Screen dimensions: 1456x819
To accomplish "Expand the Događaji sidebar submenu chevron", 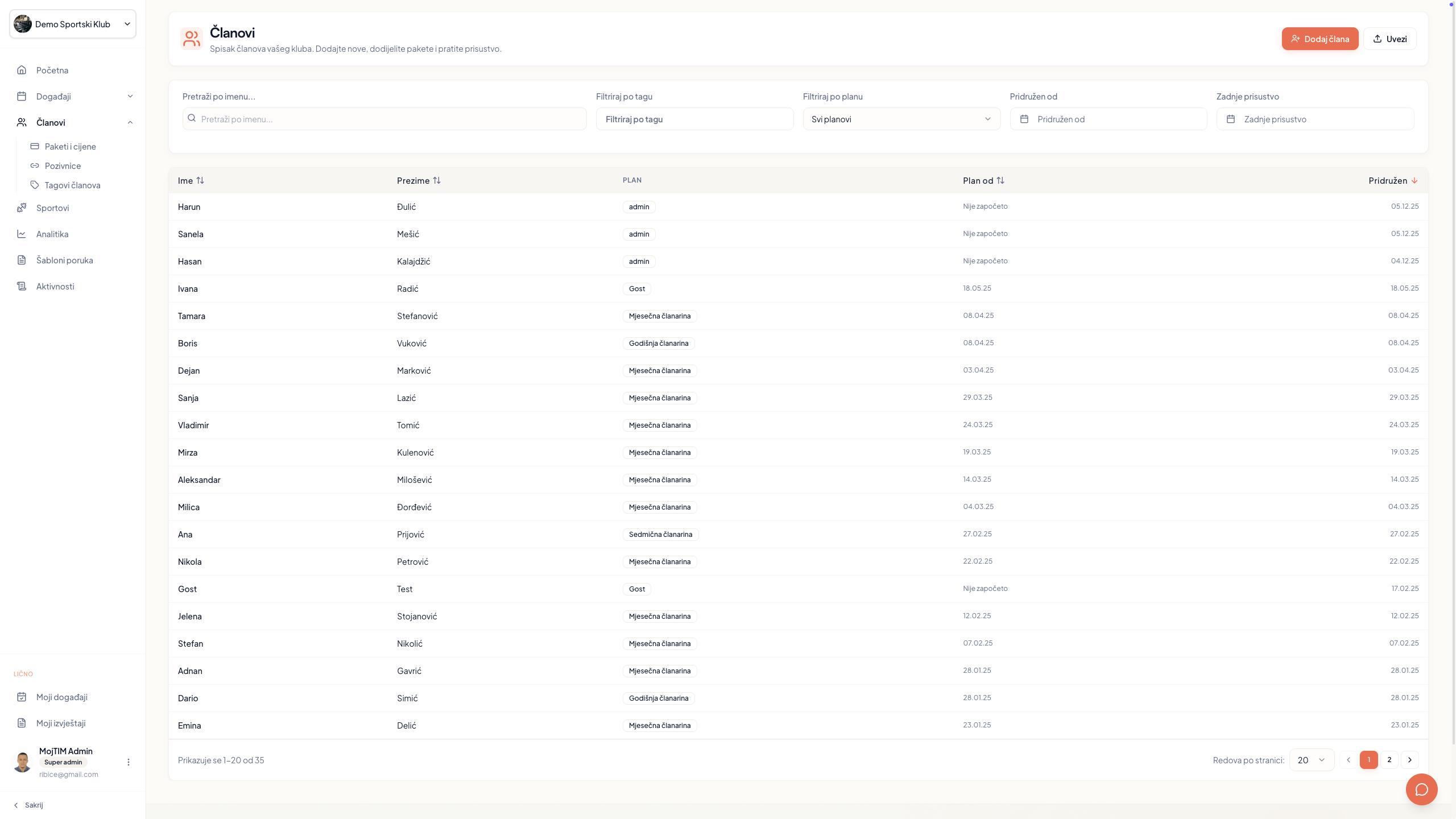I will [x=130, y=96].
